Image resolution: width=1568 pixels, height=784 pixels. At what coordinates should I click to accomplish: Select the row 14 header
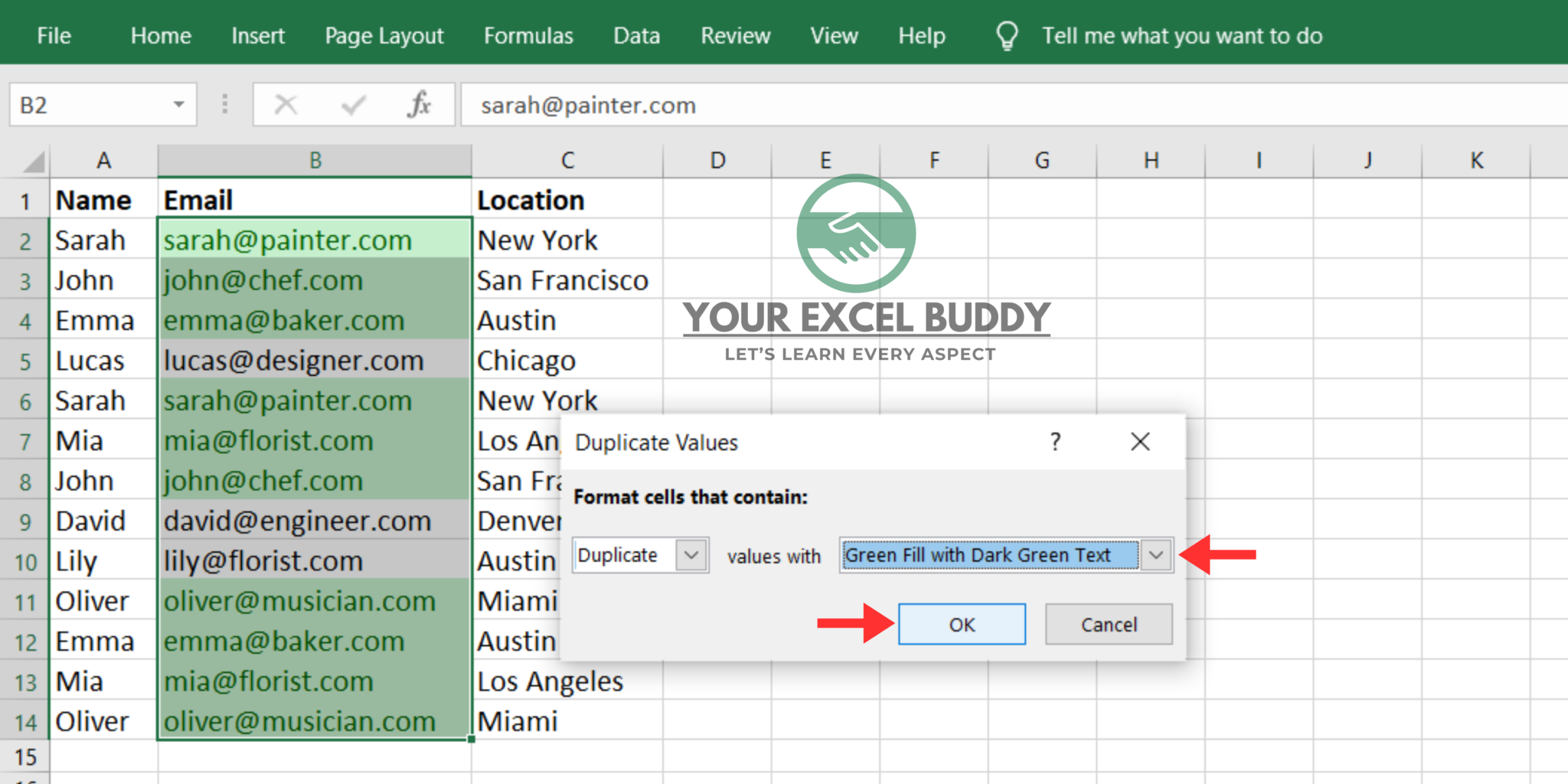24,720
